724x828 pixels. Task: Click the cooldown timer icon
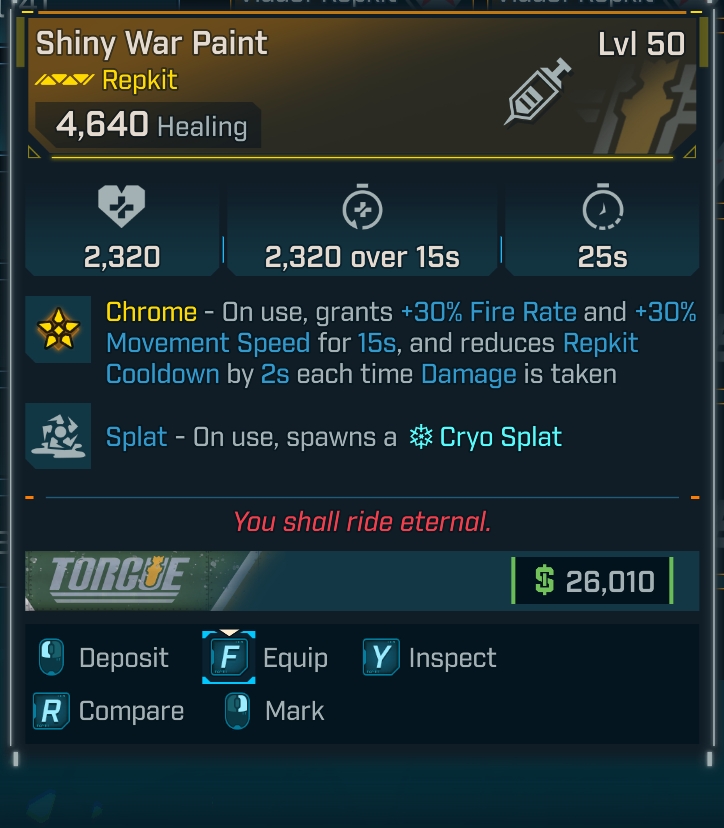pyautogui.click(x=602, y=208)
